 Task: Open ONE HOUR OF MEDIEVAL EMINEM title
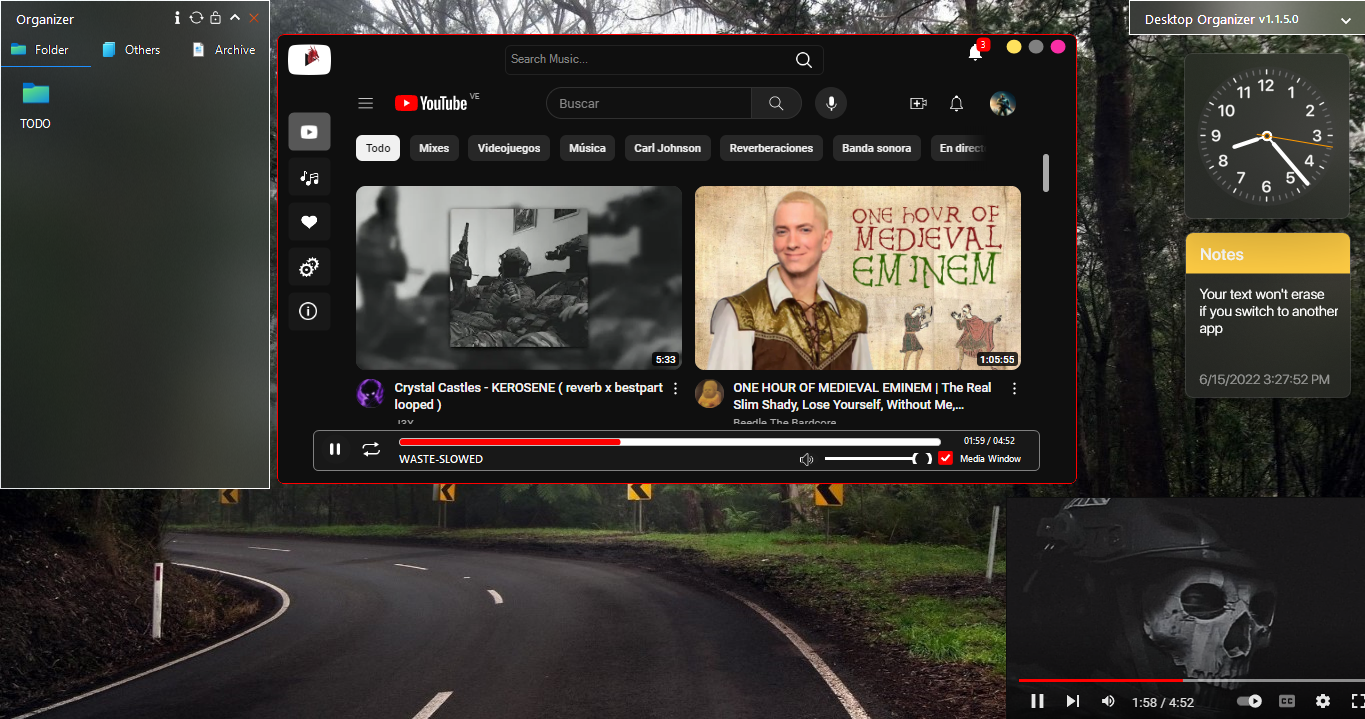pyautogui.click(x=862, y=396)
